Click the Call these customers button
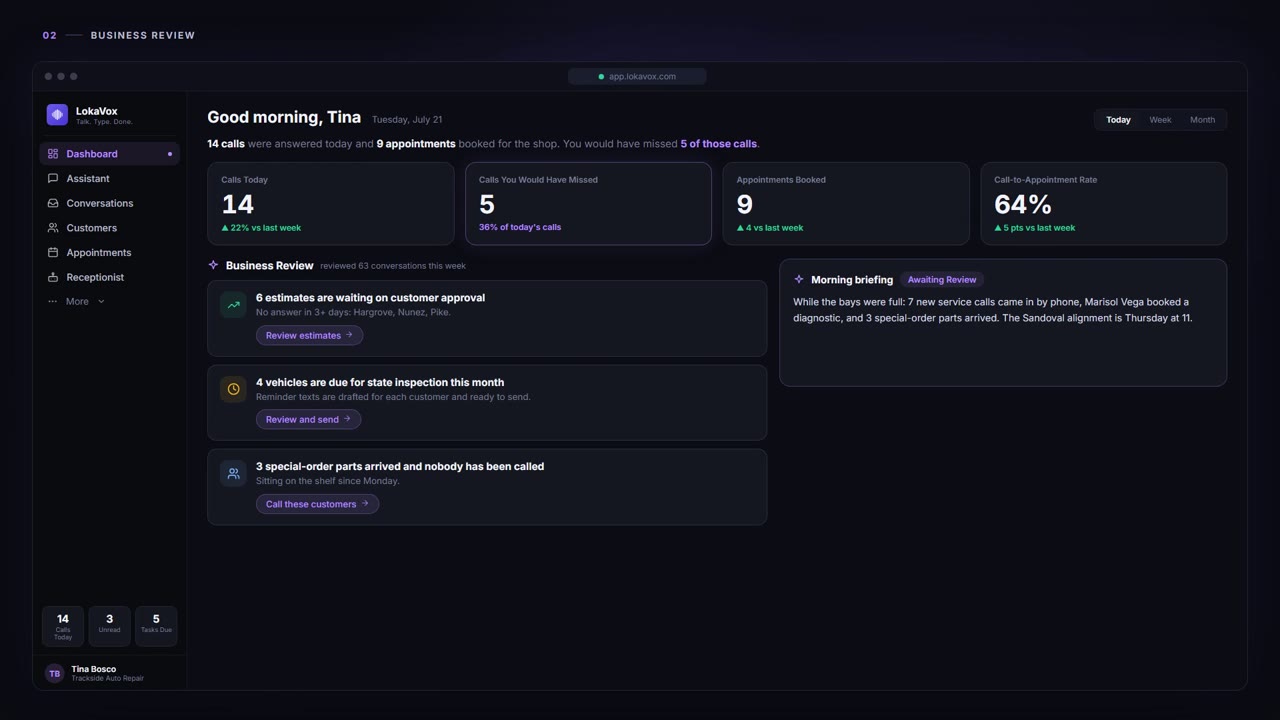This screenshot has height=720, width=1280. pos(317,504)
